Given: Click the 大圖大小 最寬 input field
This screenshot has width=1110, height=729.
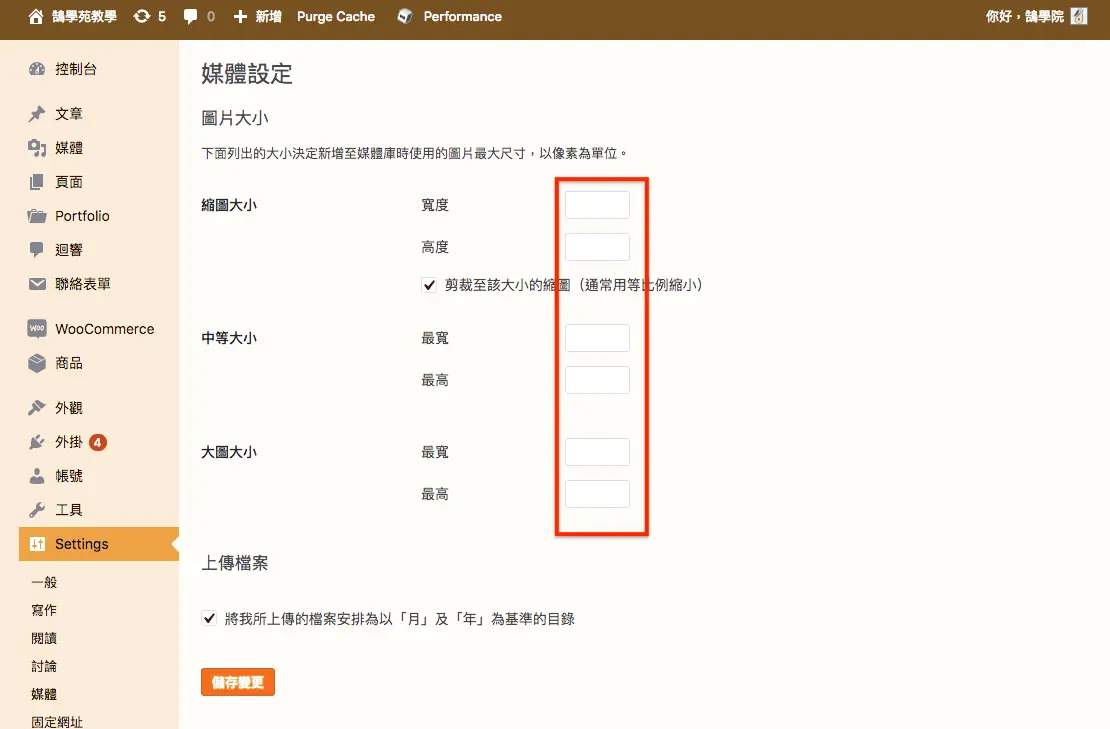Looking at the screenshot, I should [597, 452].
